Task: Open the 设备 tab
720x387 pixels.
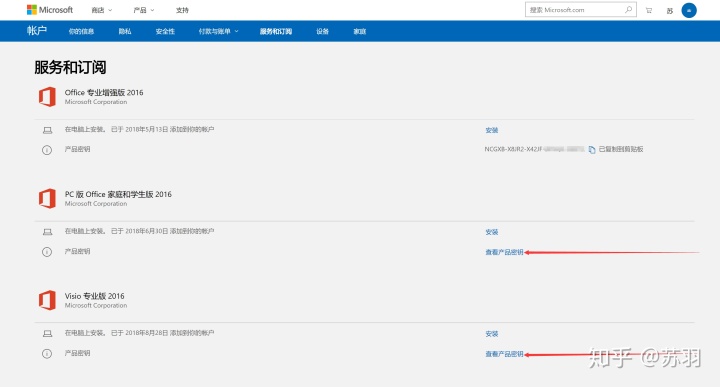Action: click(x=322, y=31)
